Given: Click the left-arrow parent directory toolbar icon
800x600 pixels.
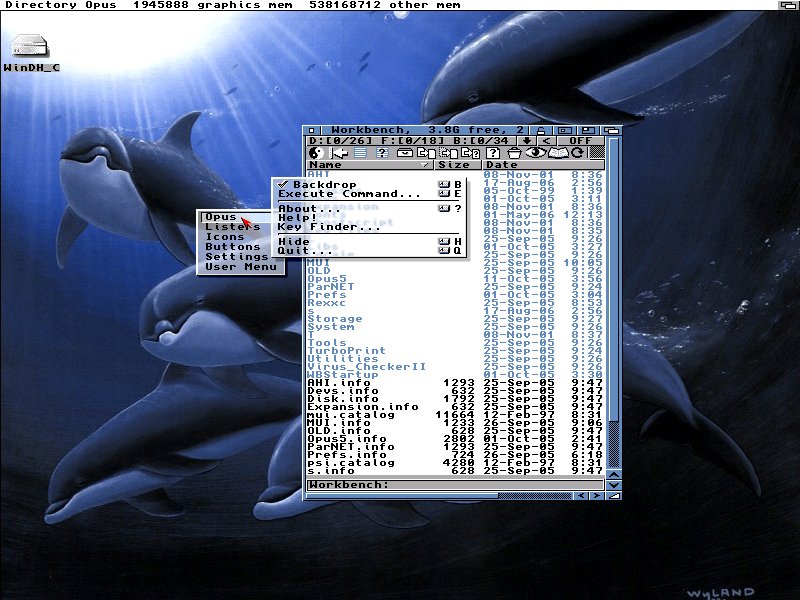Looking at the screenshot, I should pyautogui.click(x=339, y=153).
